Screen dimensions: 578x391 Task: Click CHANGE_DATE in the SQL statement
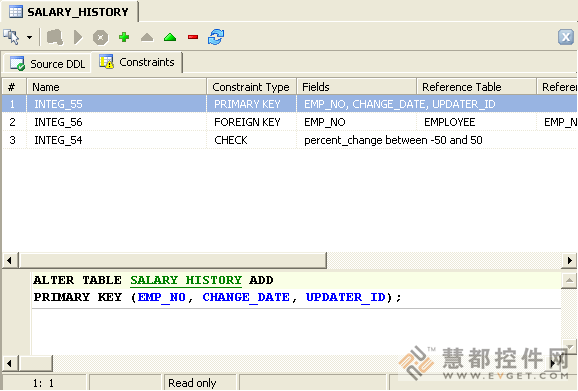[x=246, y=297]
